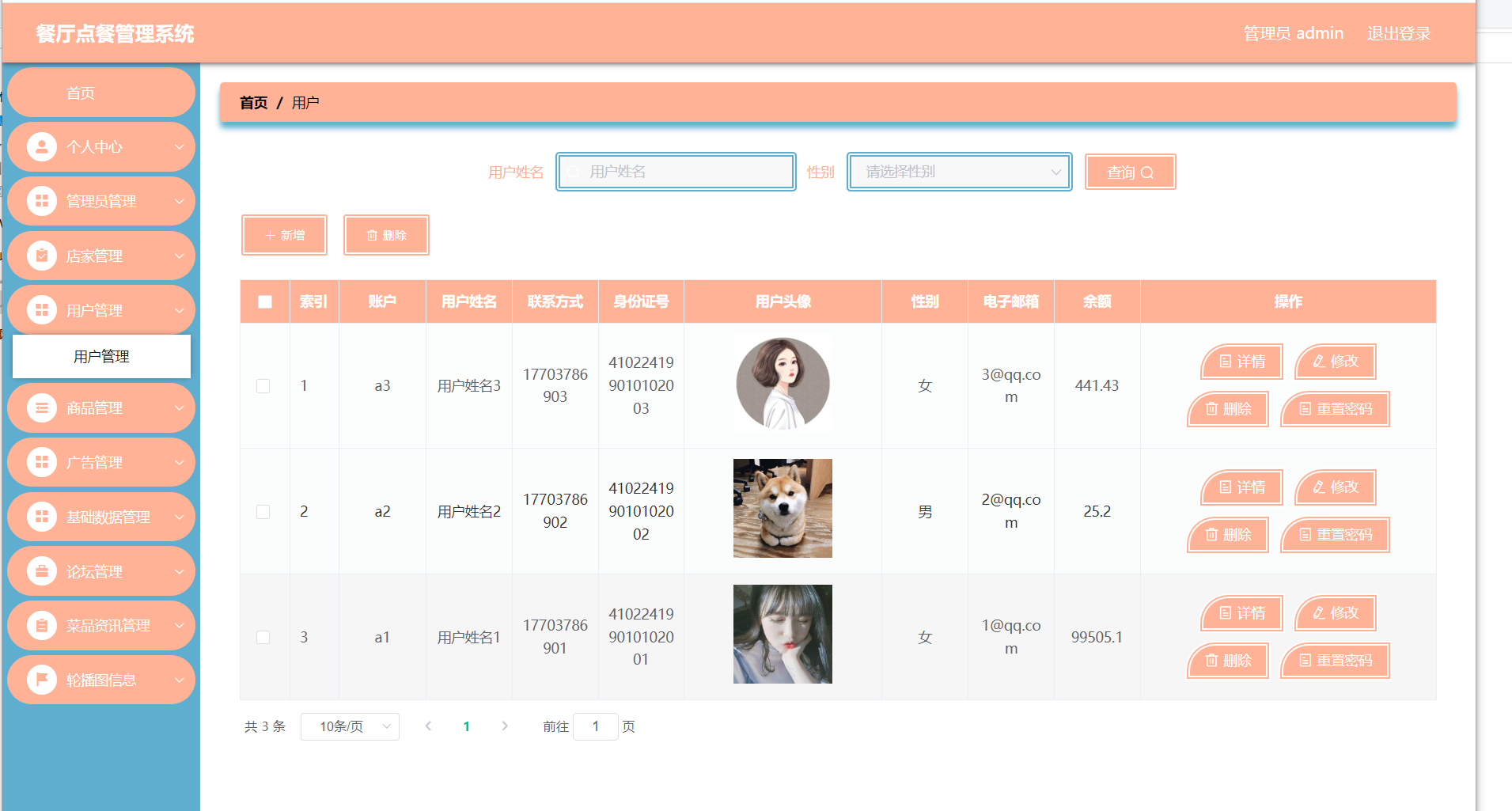This screenshot has height=811, width=1512.
Task: Select the 个人中心 user icon in sidebar
Action: [x=42, y=146]
